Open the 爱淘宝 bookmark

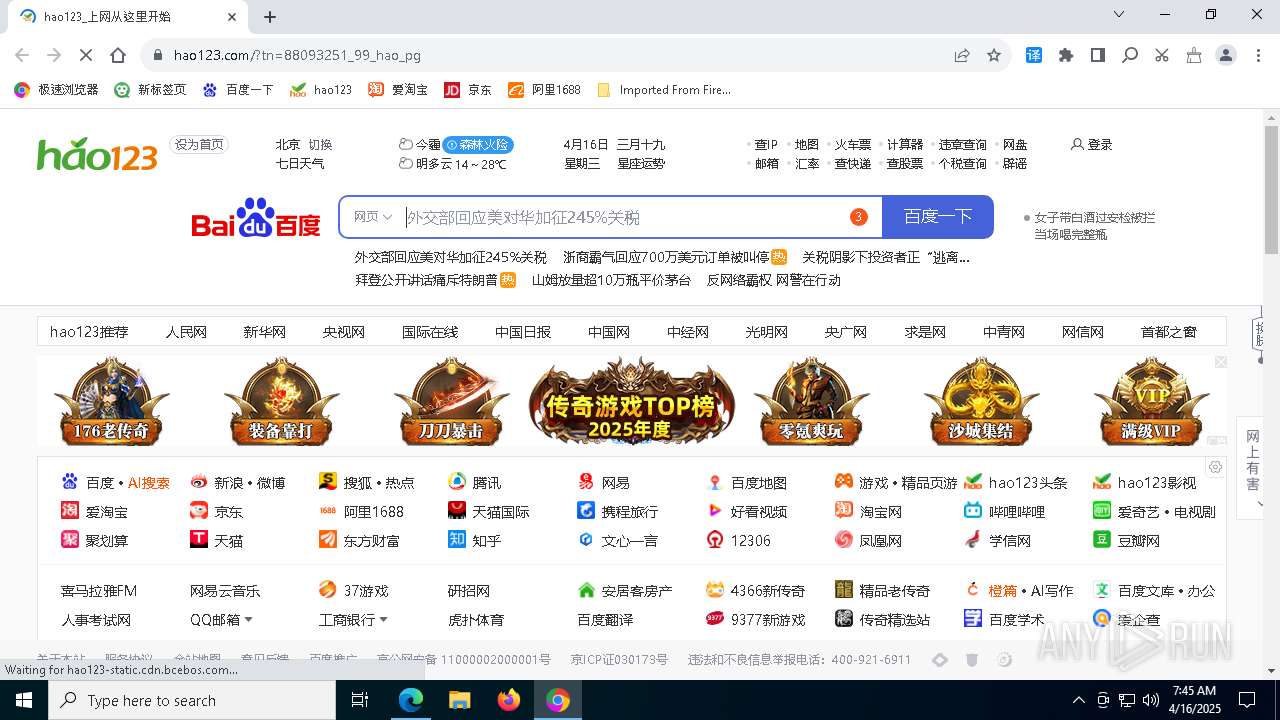pyautogui.click(x=398, y=89)
